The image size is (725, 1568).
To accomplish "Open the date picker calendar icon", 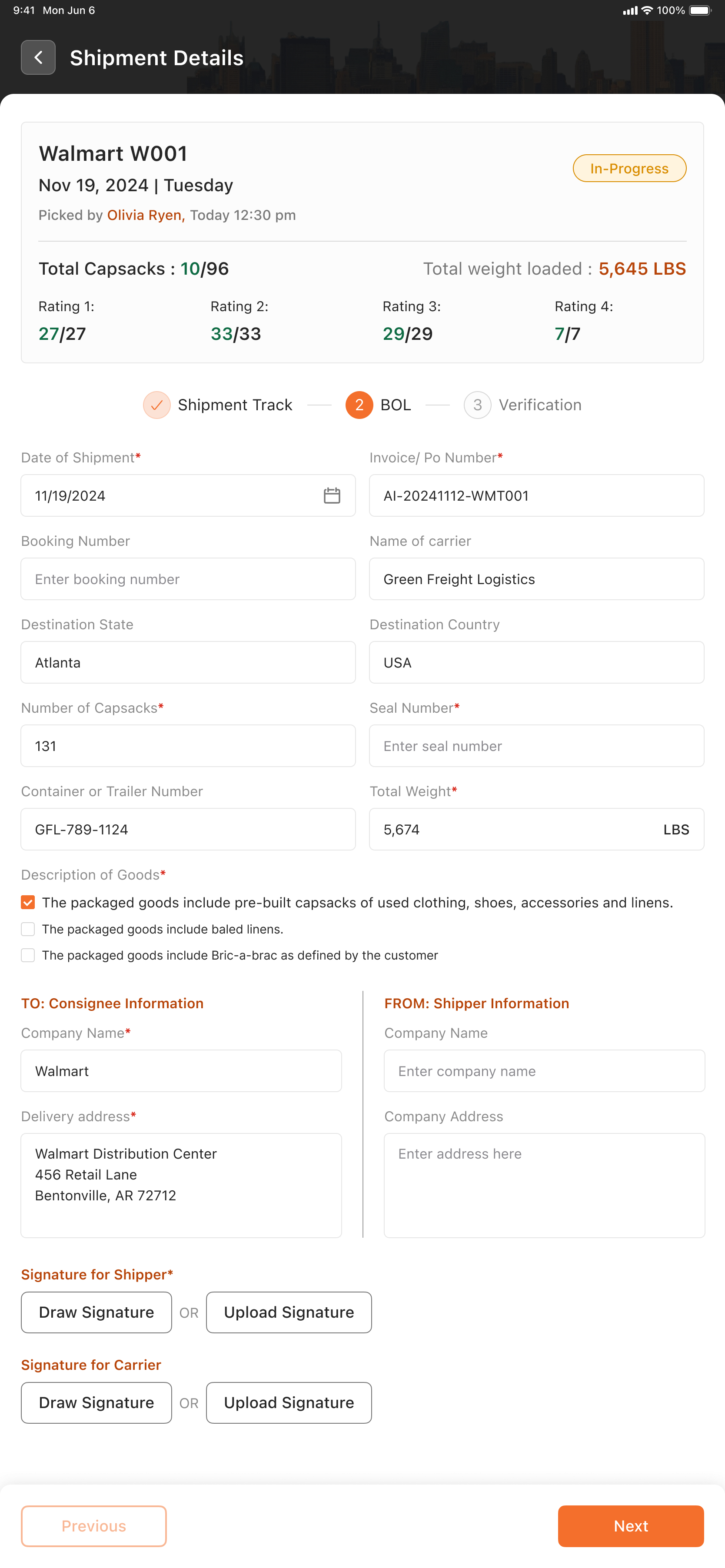I will (332, 495).
